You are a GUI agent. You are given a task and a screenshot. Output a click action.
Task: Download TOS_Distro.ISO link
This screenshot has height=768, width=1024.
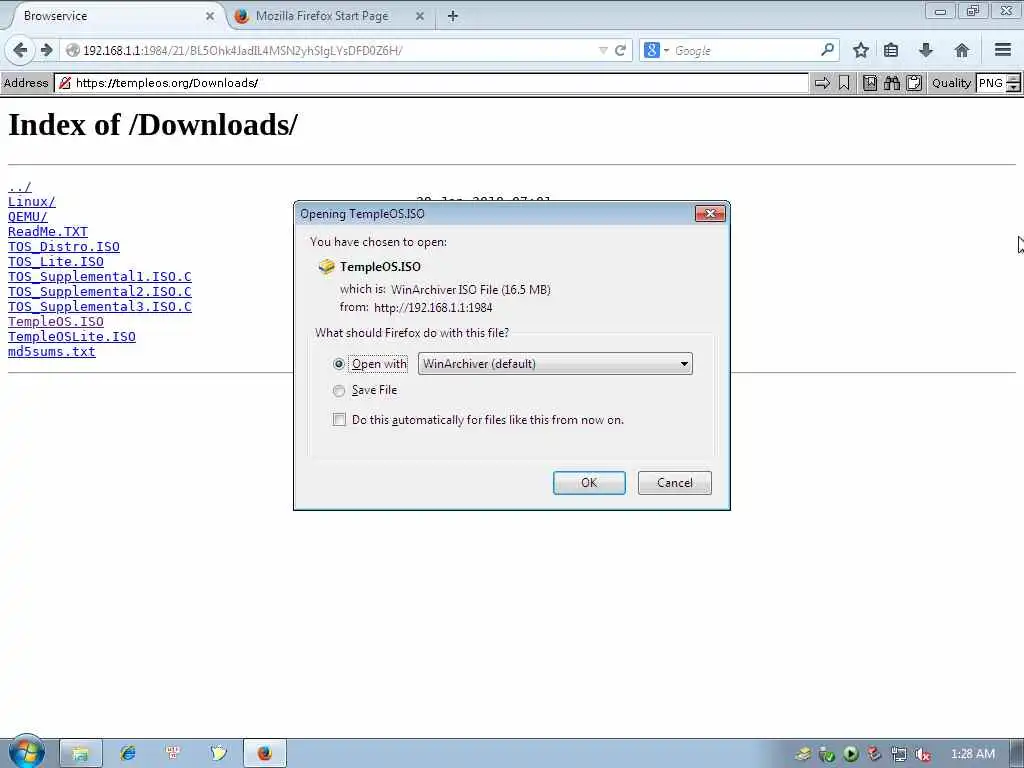click(x=63, y=247)
